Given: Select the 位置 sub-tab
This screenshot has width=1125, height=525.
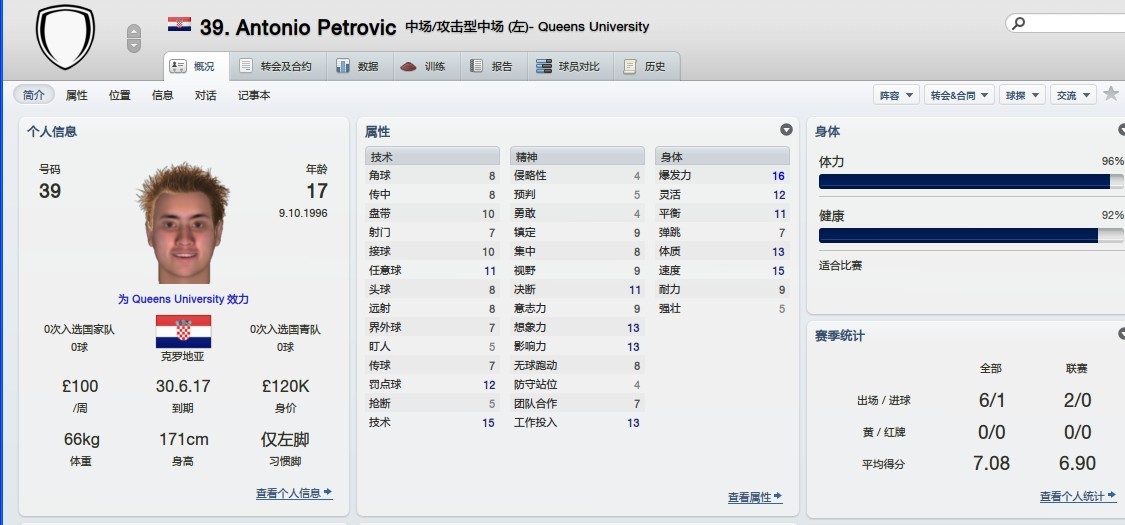Looking at the screenshot, I should coord(119,95).
